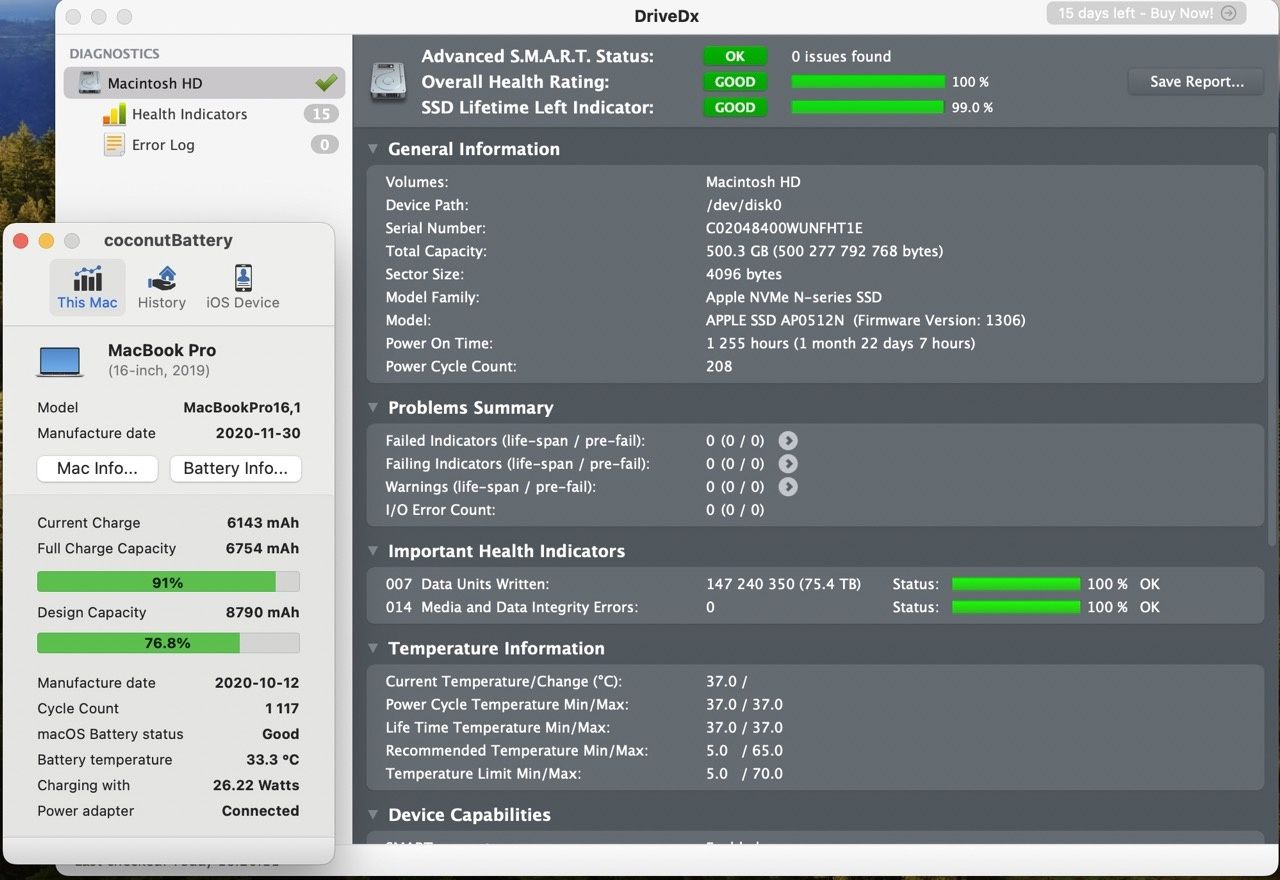Click Power On Time 1 255 hours value
Image resolution: width=1280 pixels, height=880 pixels.
click(x=840, y=343)
